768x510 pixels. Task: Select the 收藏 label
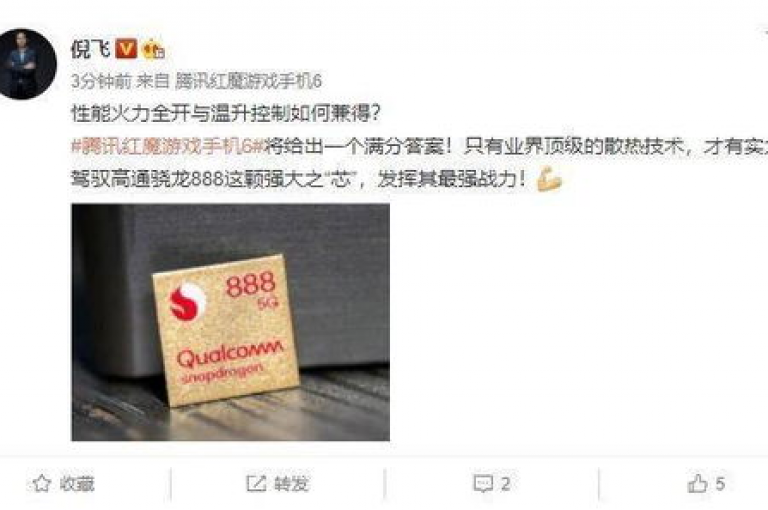click(77, 484)
